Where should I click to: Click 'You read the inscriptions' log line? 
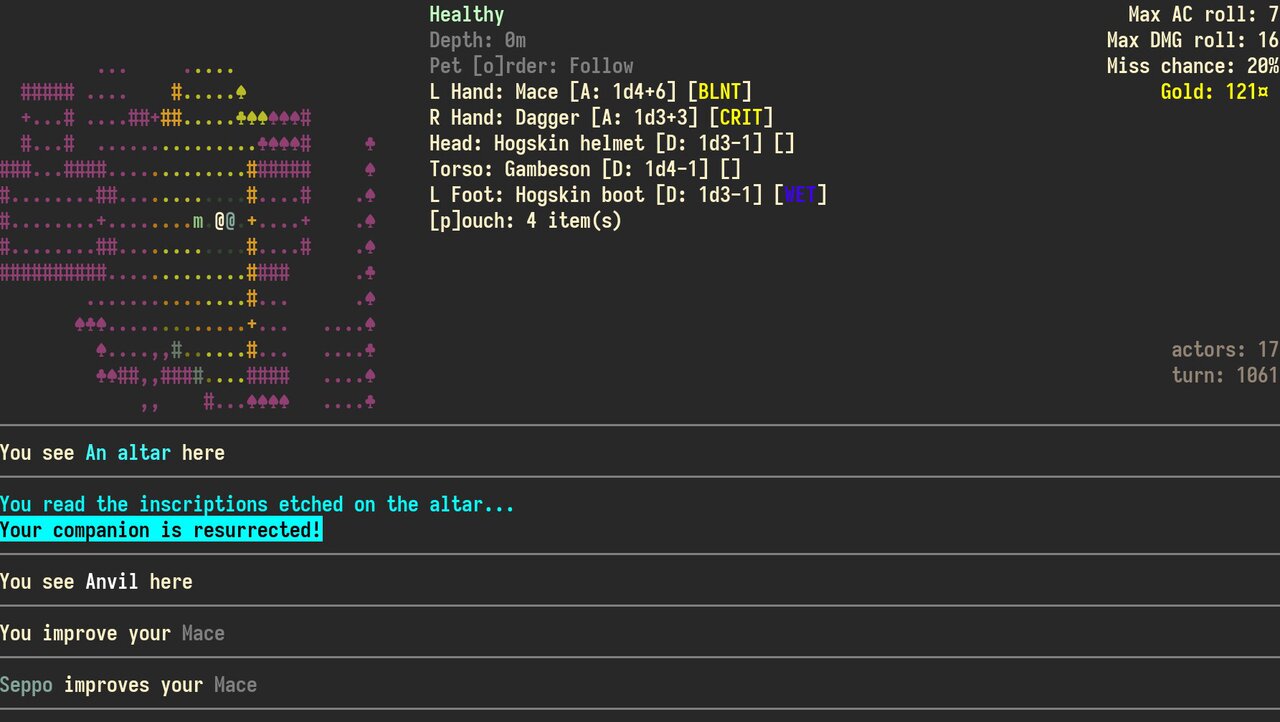pos(257,504)
